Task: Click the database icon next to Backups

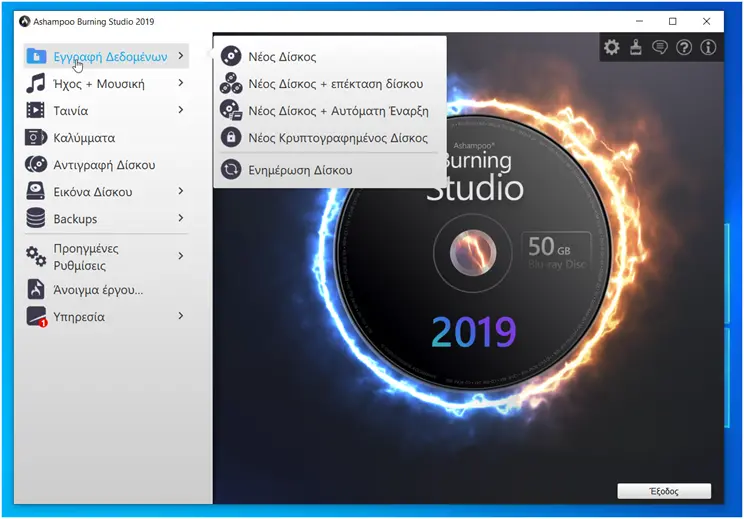Action: click(36, 219)
